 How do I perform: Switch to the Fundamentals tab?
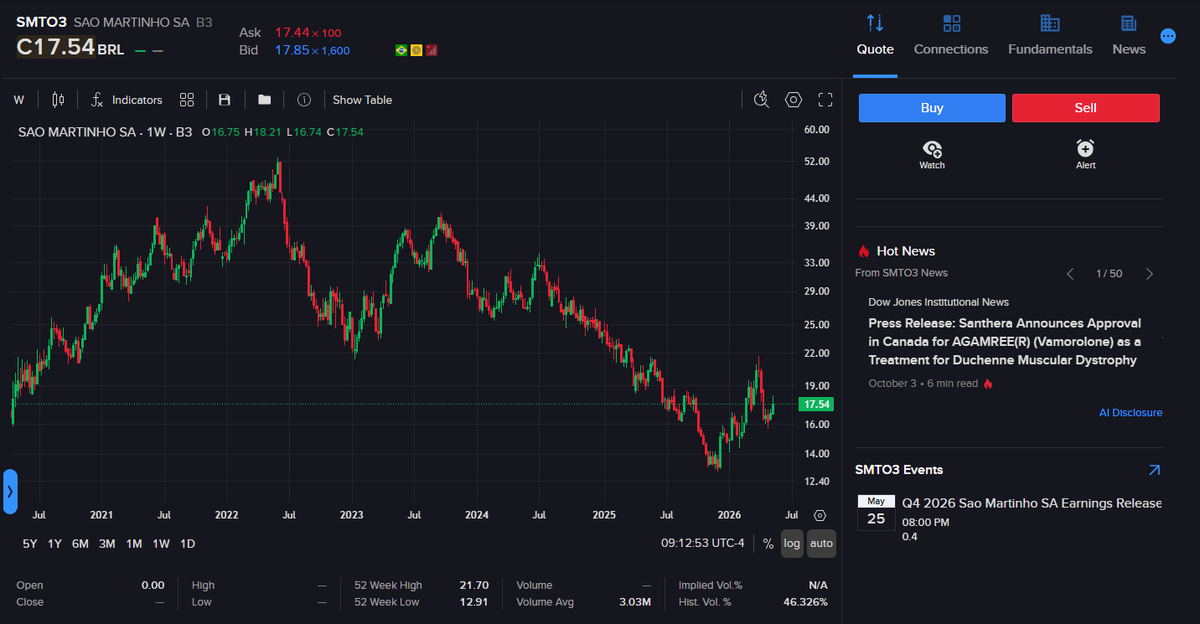tap(1050, 49)
